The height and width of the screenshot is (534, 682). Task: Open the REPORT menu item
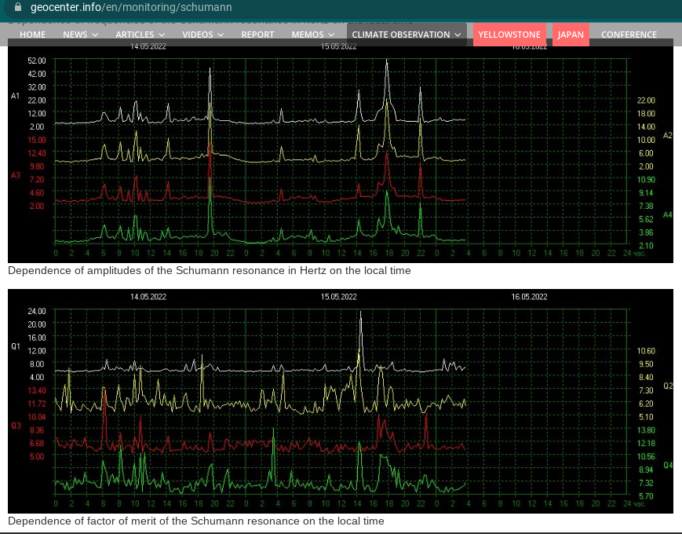point(257,35)
